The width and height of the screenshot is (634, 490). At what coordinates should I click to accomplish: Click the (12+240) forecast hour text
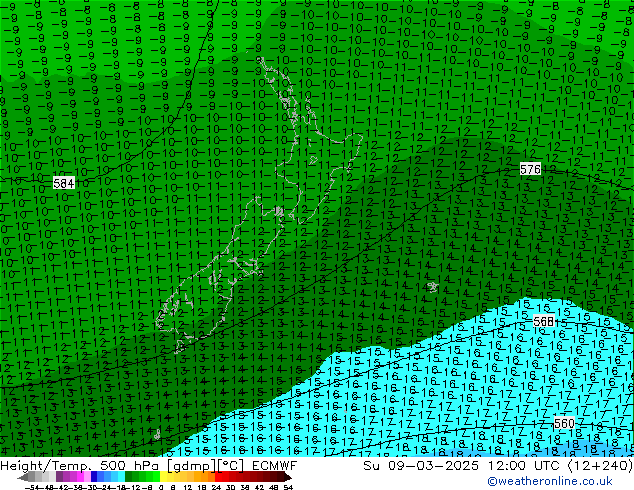(x=600, y=466)
